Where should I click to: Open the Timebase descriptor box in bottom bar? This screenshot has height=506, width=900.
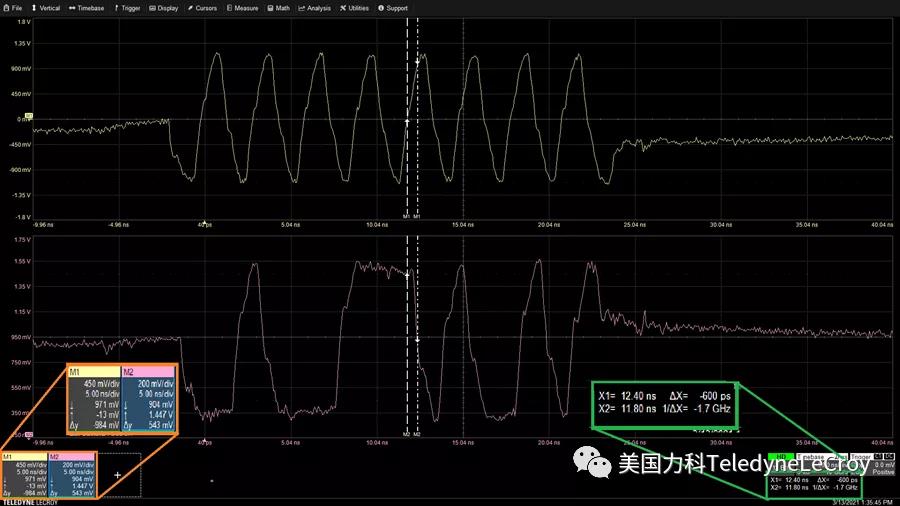pyautogui.click(x=808, y=456)
